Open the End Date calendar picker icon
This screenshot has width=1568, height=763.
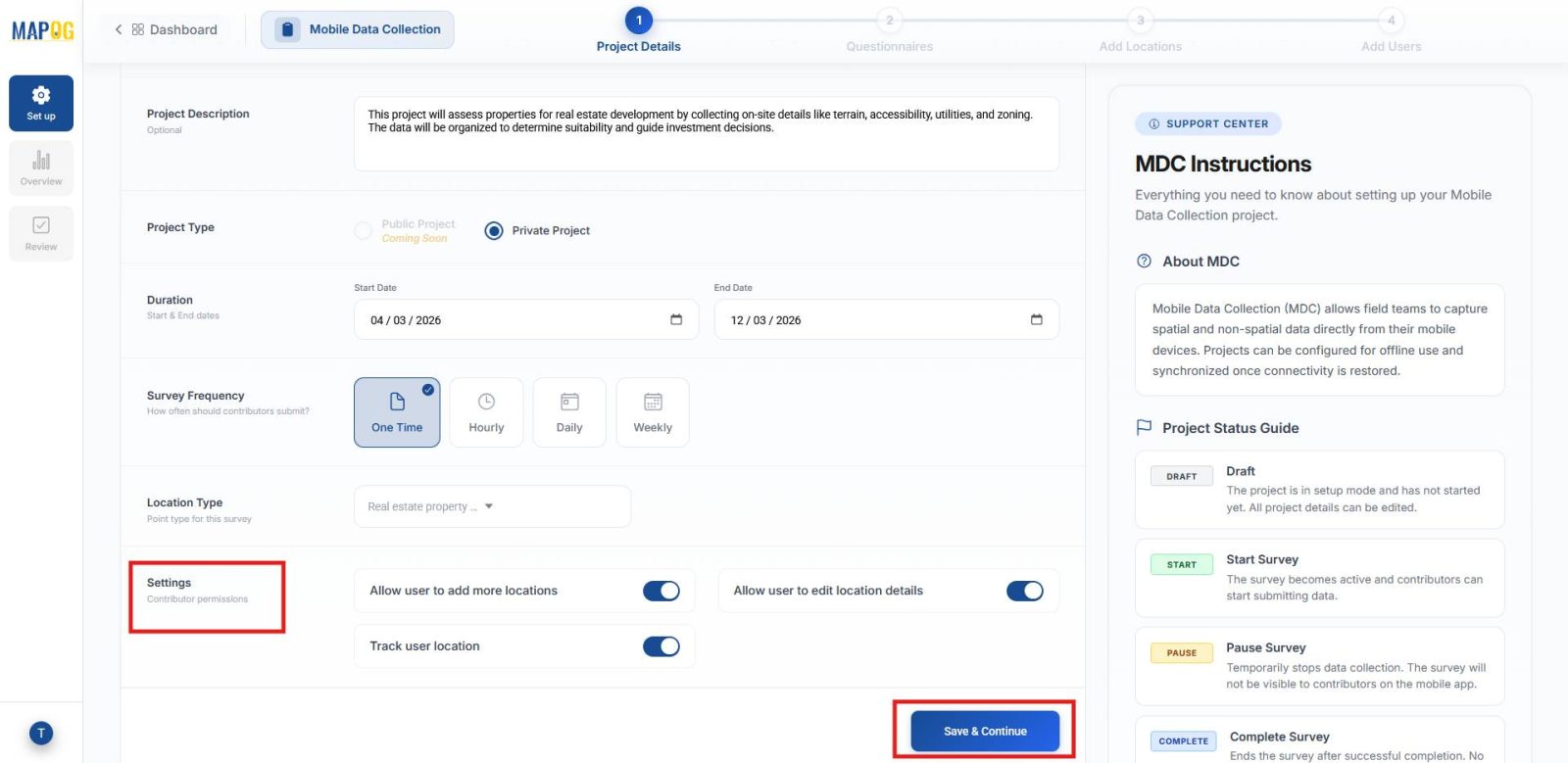(1037, 319)
